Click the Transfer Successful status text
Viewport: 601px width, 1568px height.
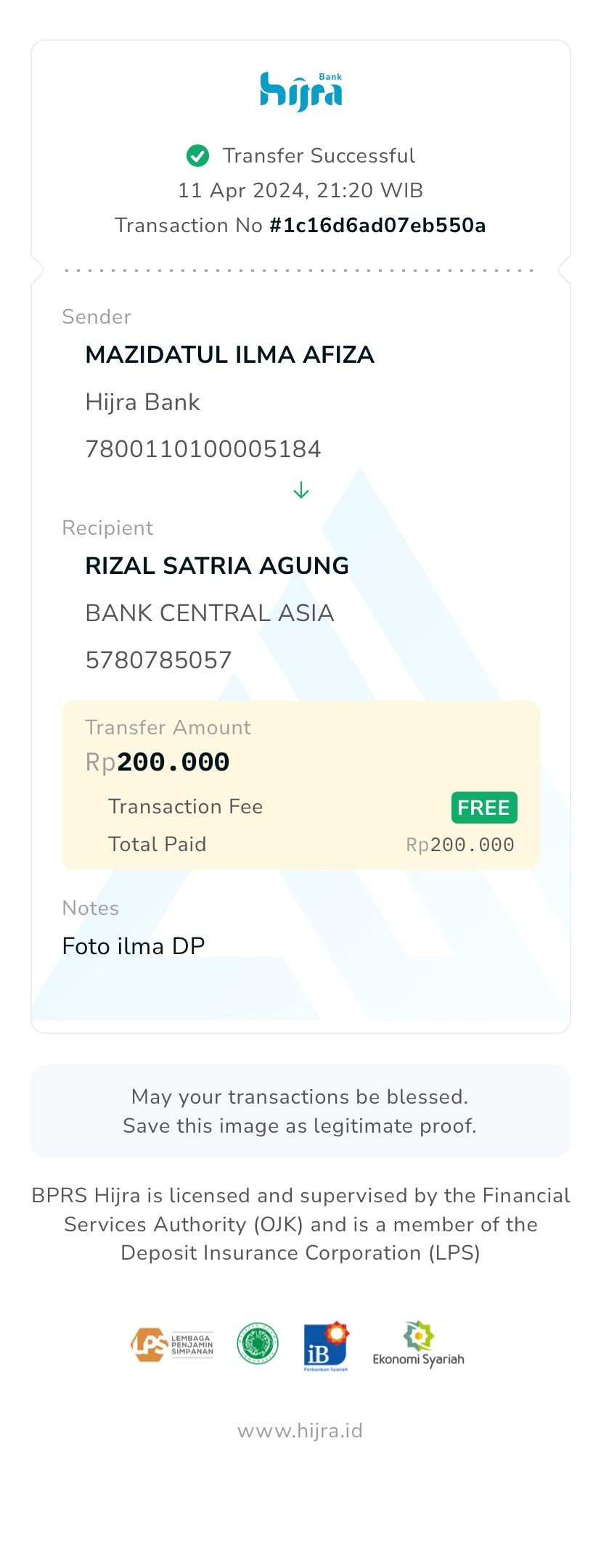tap(319, 156)
